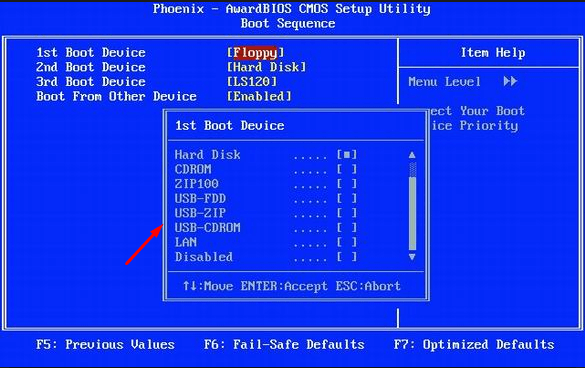The width and height of the screenshot is (585, 368).
Task: Open the 2nd Boot Device [Hard Disk] value
Action: tap(266, 67)
